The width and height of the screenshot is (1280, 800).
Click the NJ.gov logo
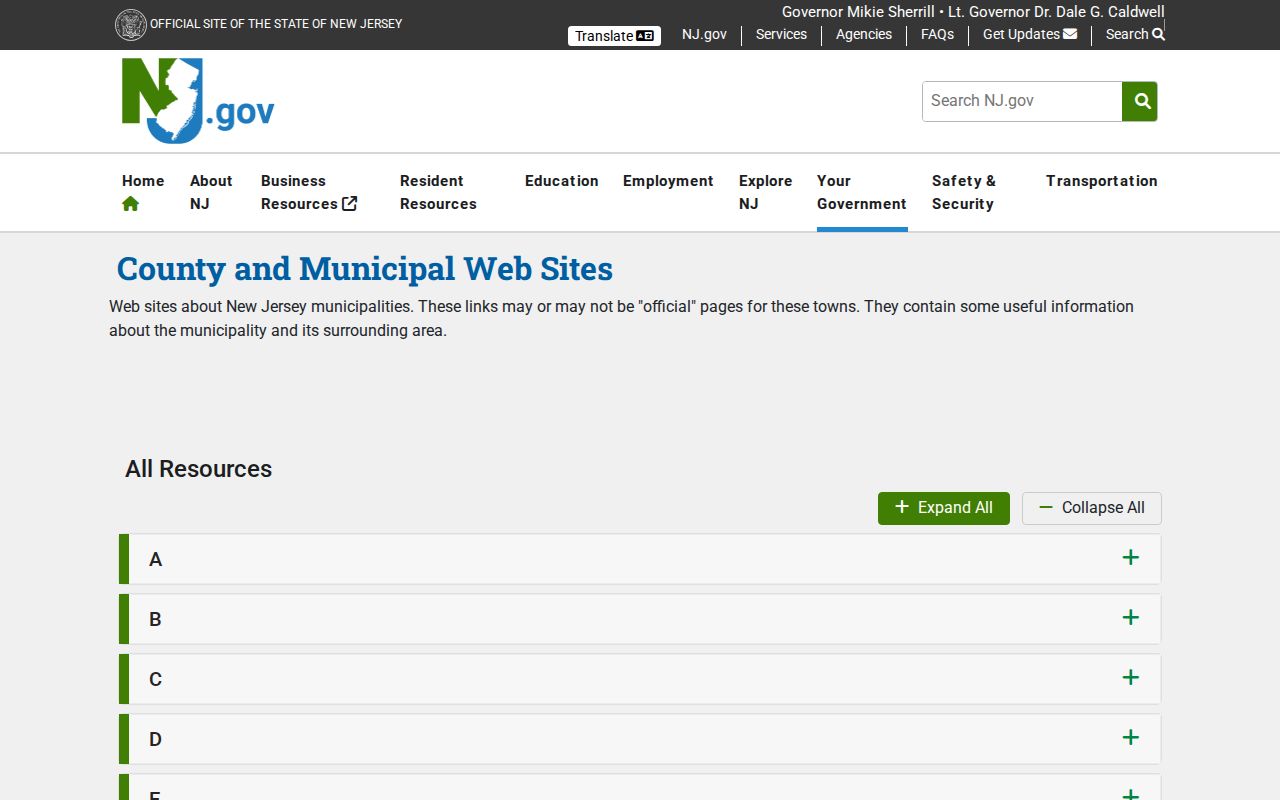tap(198, 101)
